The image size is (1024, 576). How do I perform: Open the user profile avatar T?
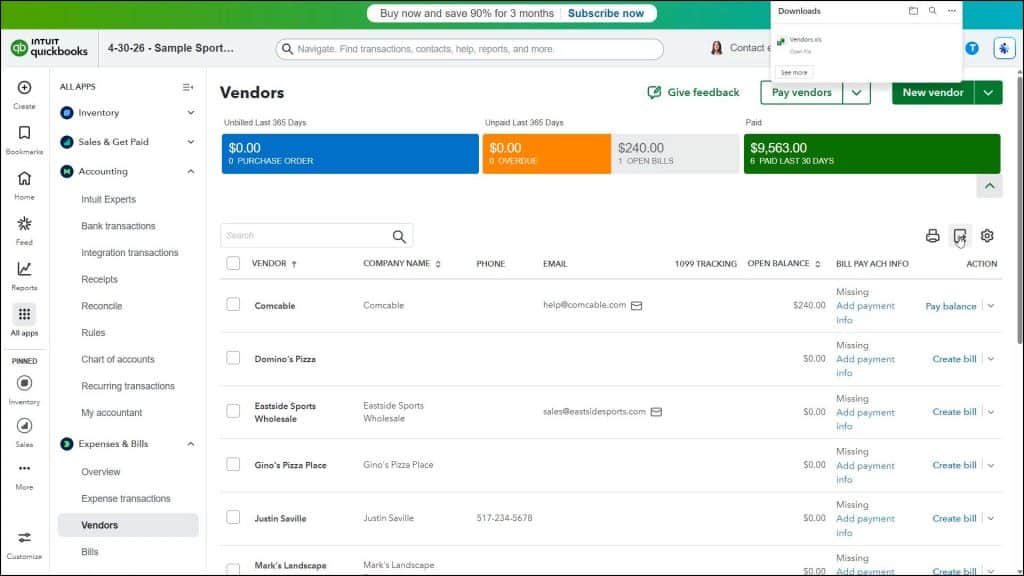point(972,48)
